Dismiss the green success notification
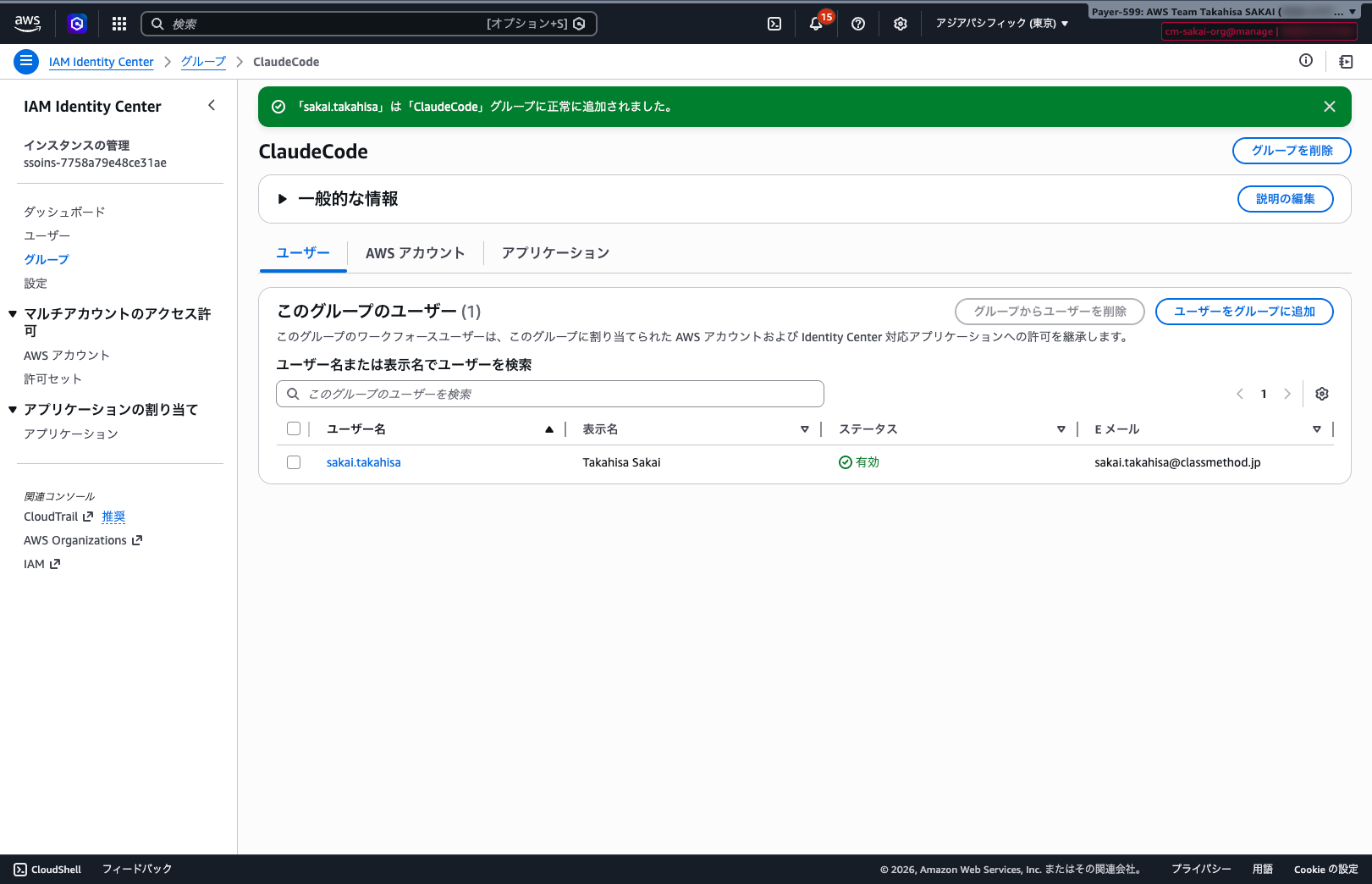1372x884 pixels. [1330, 107]
